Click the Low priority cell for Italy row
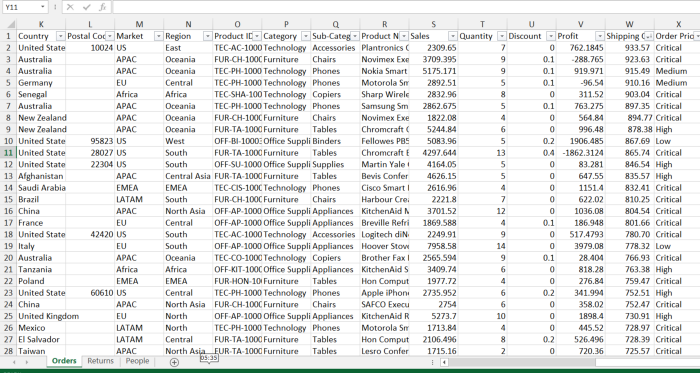This screenshot has width=700, height=373. pyautogui.click(x=677, y=246)
